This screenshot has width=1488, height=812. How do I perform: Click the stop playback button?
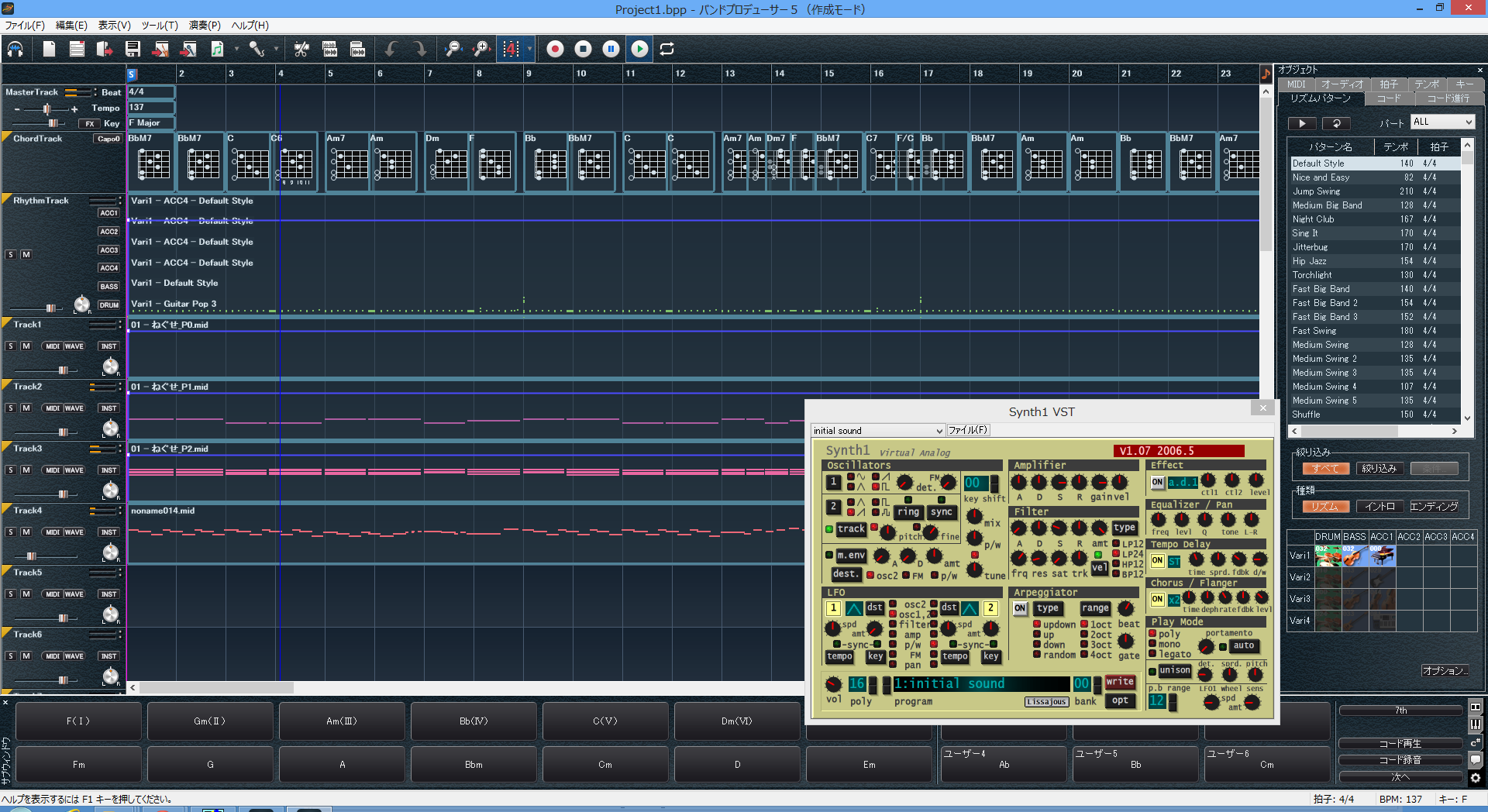583,49
